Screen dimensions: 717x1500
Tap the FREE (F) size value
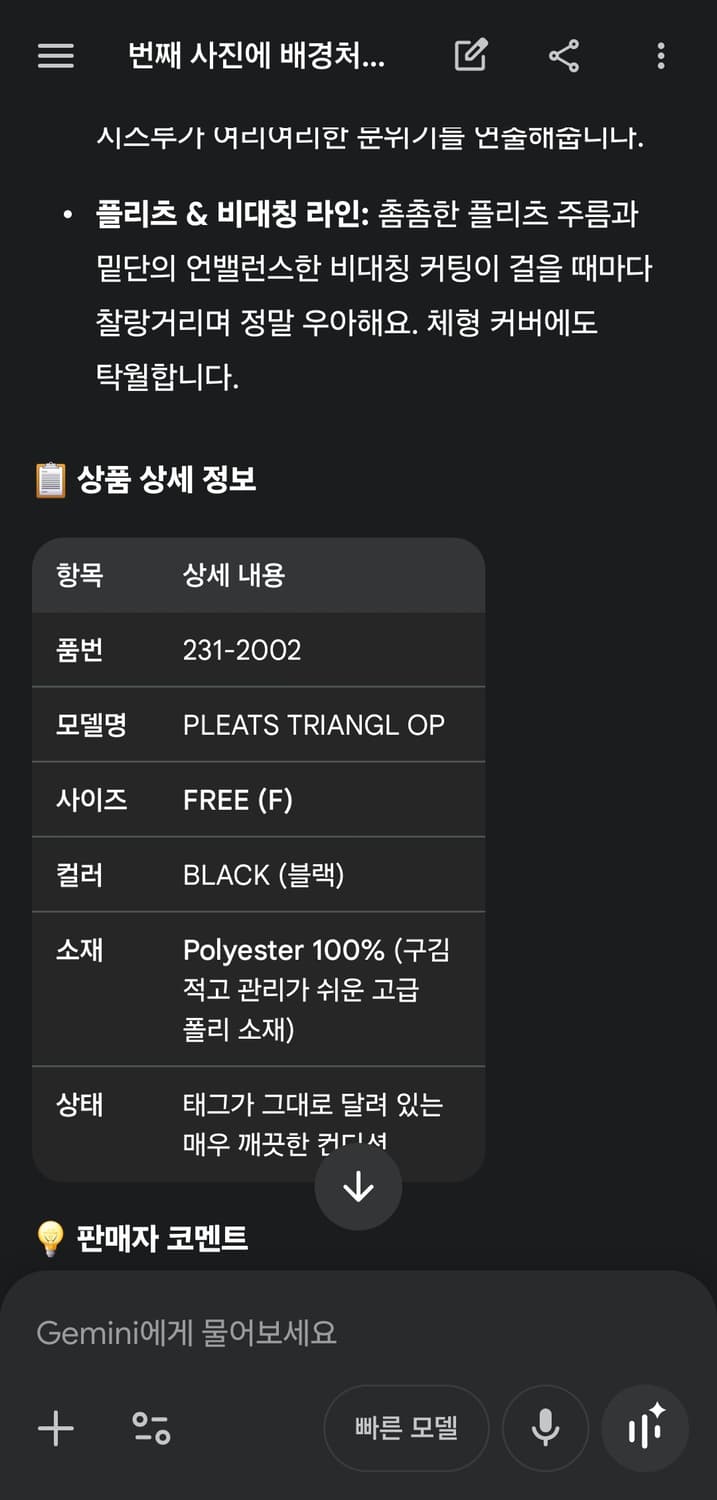[238, 800]
